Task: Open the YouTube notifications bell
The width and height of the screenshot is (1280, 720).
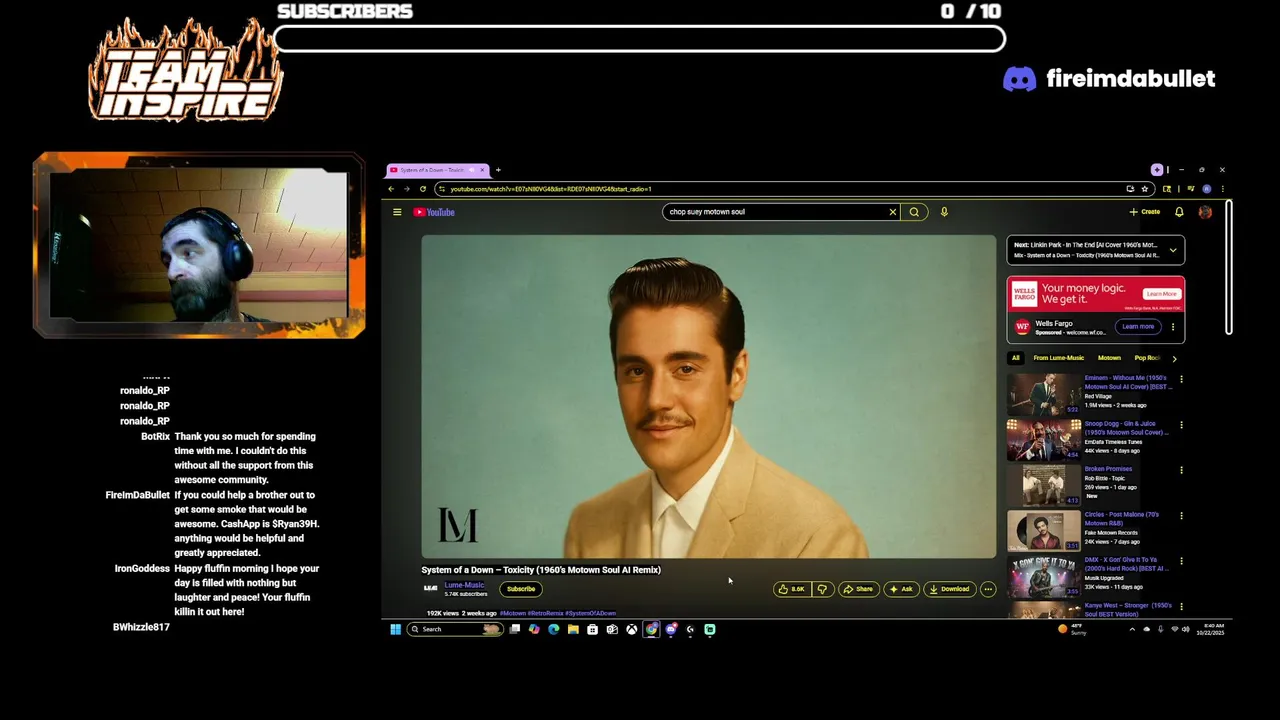Action: [x=1179, y=212]
